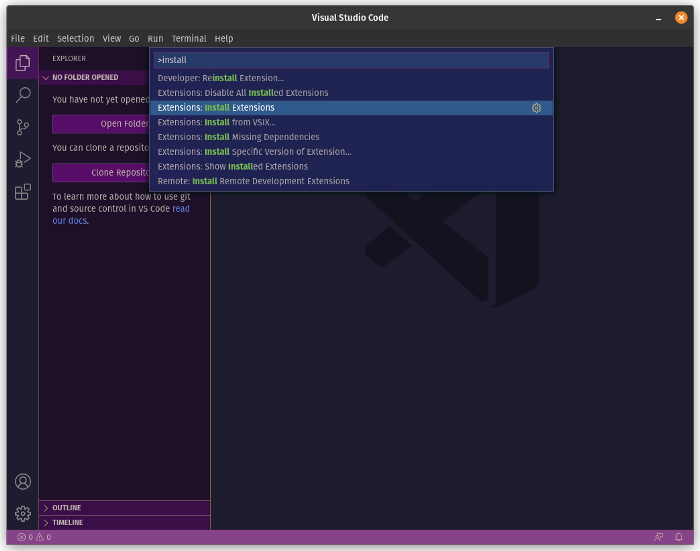The height and width of the screenshot is (551, 700).
Task: Open the Source Control view icon
Action: pyautogui.click(x=22, y=127)
